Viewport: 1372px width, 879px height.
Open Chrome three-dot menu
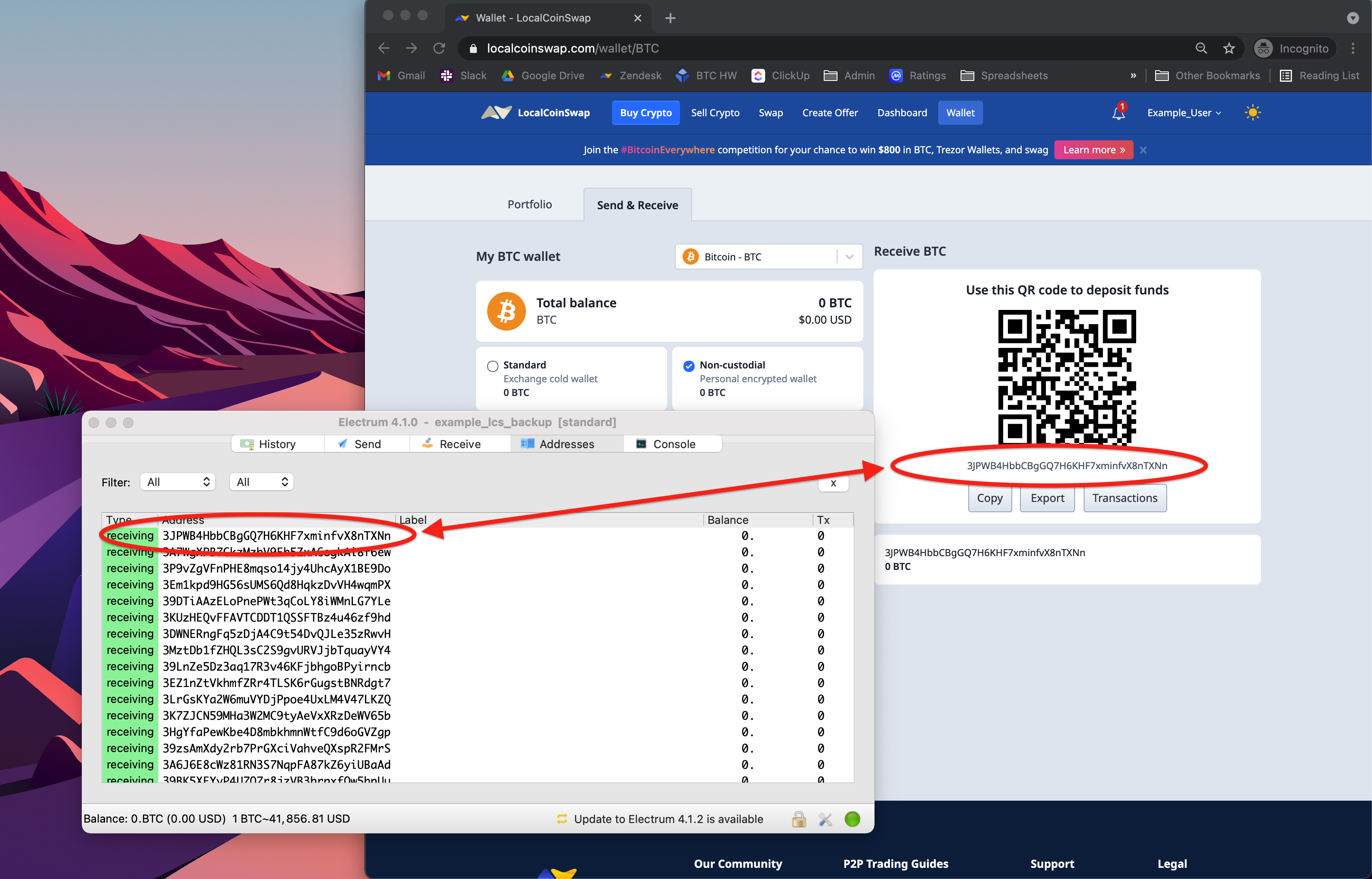click(x=1353, y=49)
